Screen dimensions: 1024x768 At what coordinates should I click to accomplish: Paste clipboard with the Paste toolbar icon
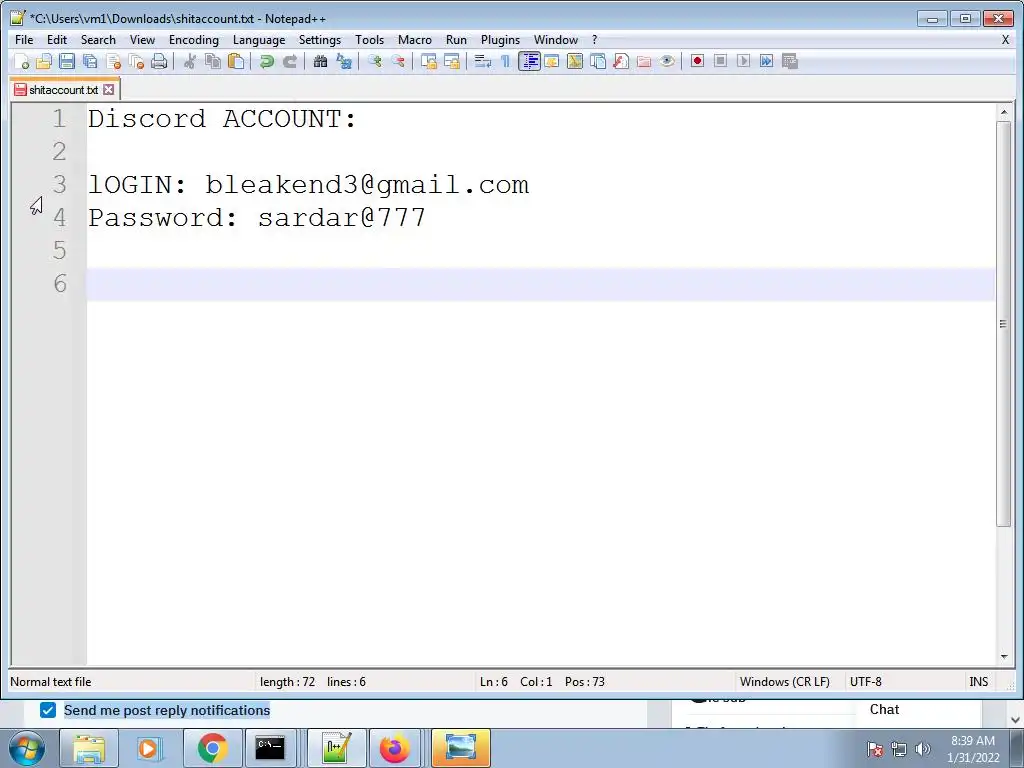pyautogui.click(x=236, y=61)
